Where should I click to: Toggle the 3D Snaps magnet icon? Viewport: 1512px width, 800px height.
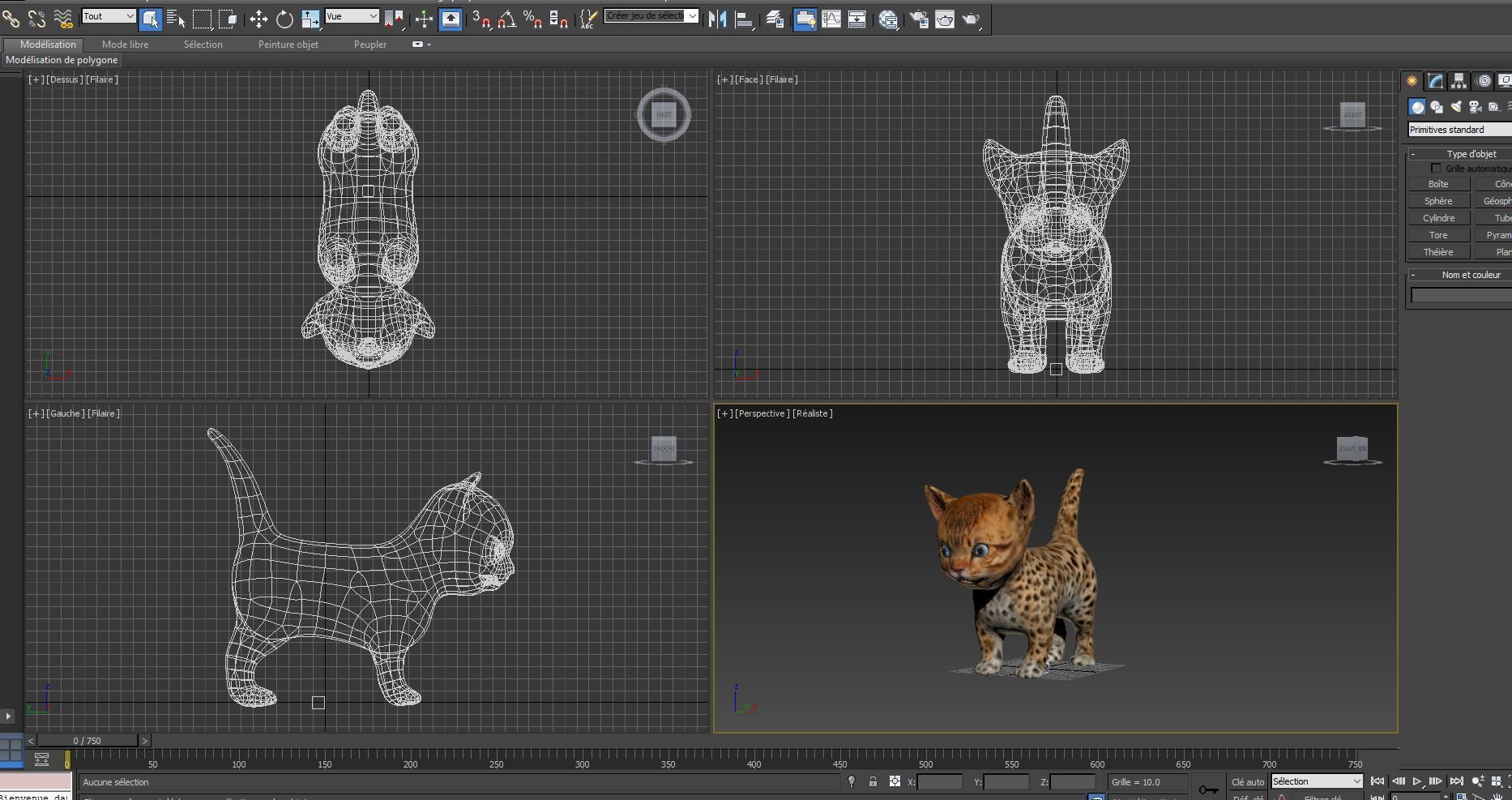click(481, 19)
